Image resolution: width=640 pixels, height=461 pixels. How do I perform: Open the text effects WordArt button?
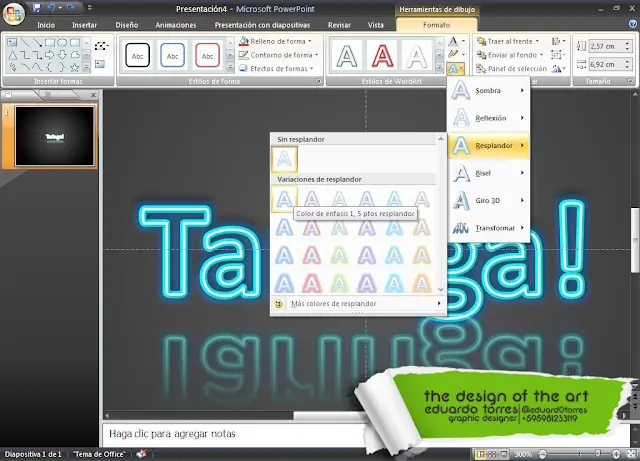point(455,70)
